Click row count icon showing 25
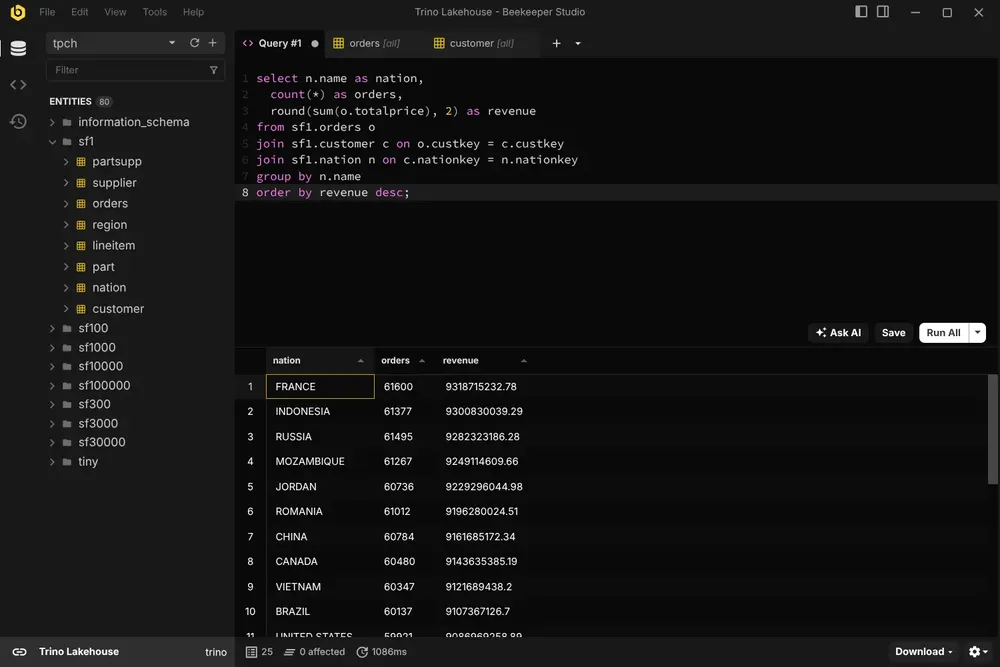1000x667 pixels. [x=259, y=652]
